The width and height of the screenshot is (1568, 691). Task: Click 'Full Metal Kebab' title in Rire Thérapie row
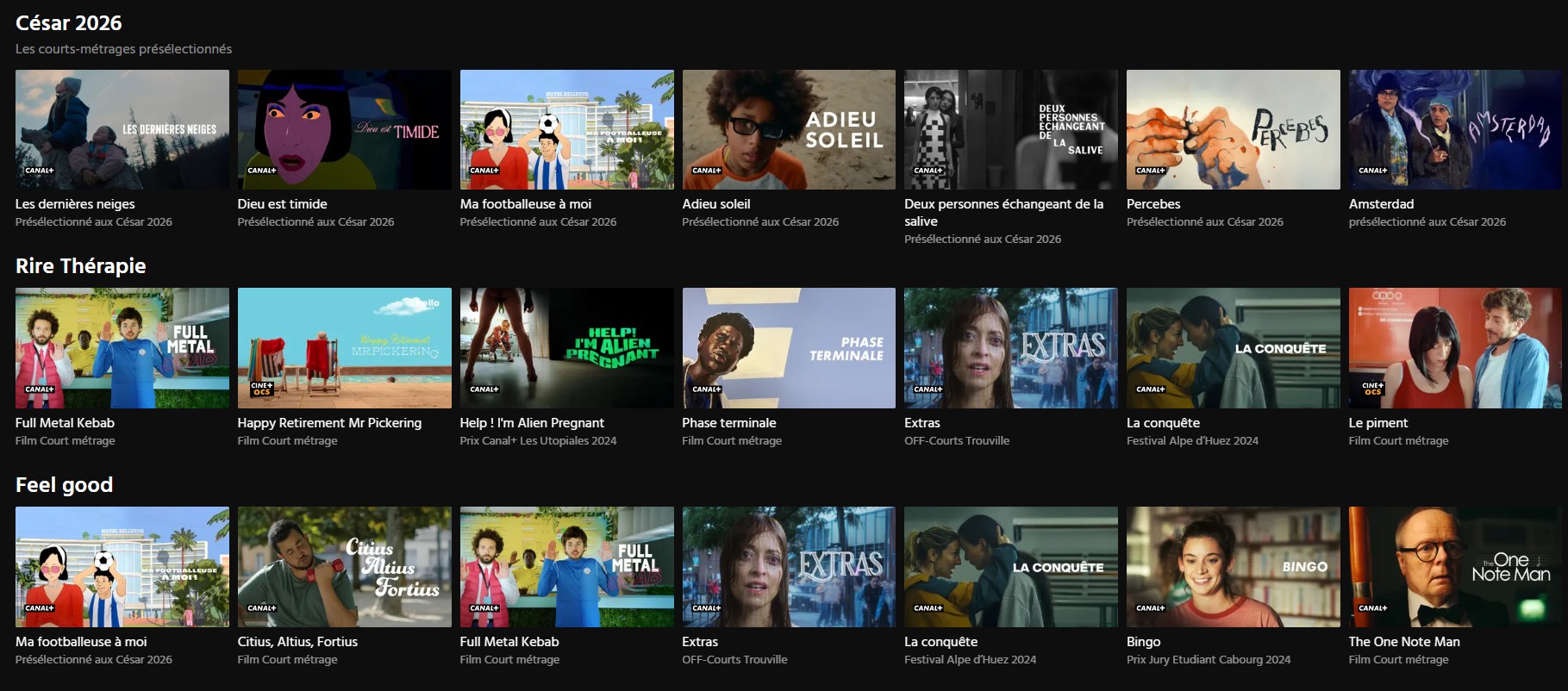coord(65,423)
